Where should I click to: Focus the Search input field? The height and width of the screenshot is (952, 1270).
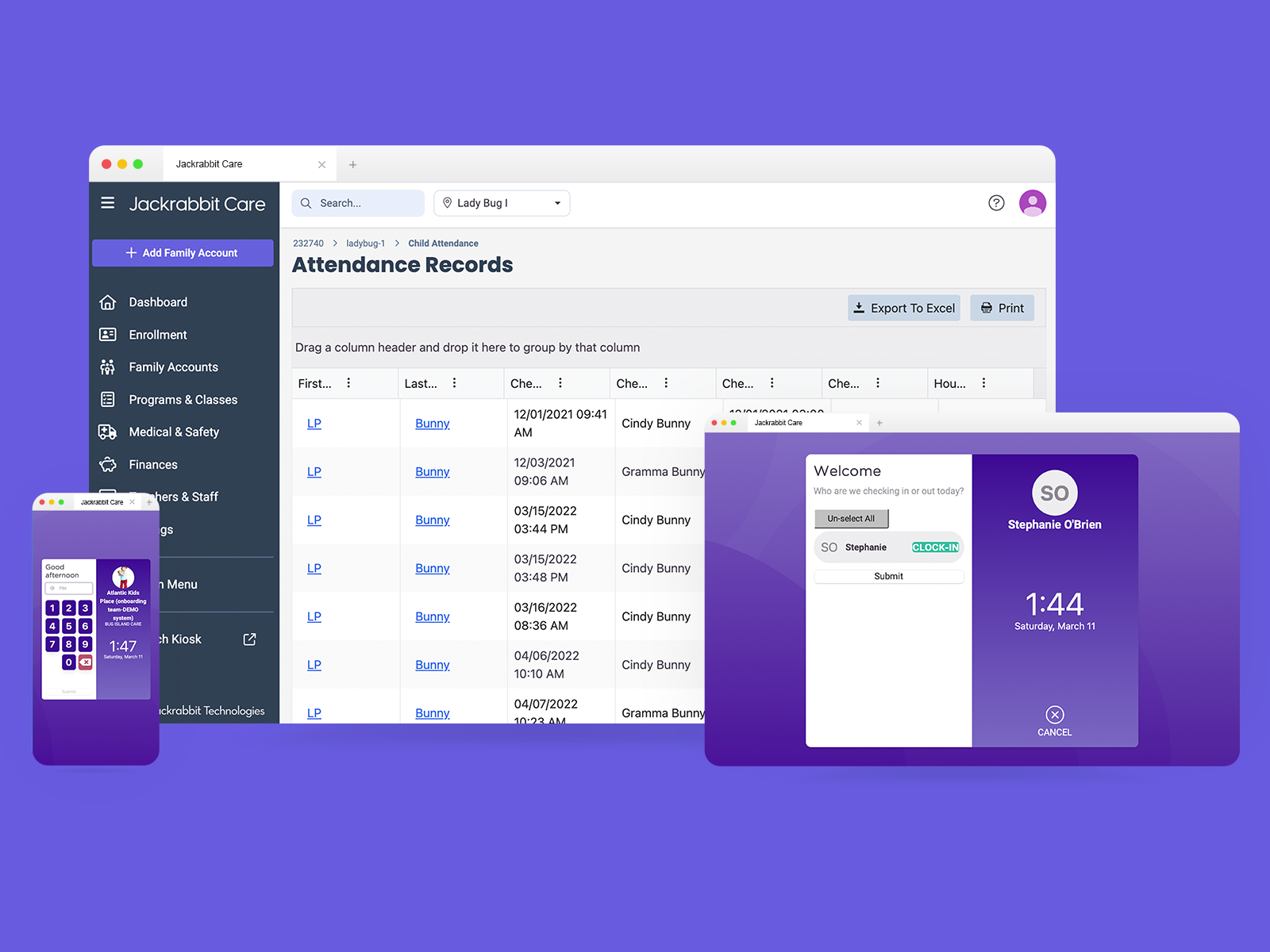[x=358, y=203]
